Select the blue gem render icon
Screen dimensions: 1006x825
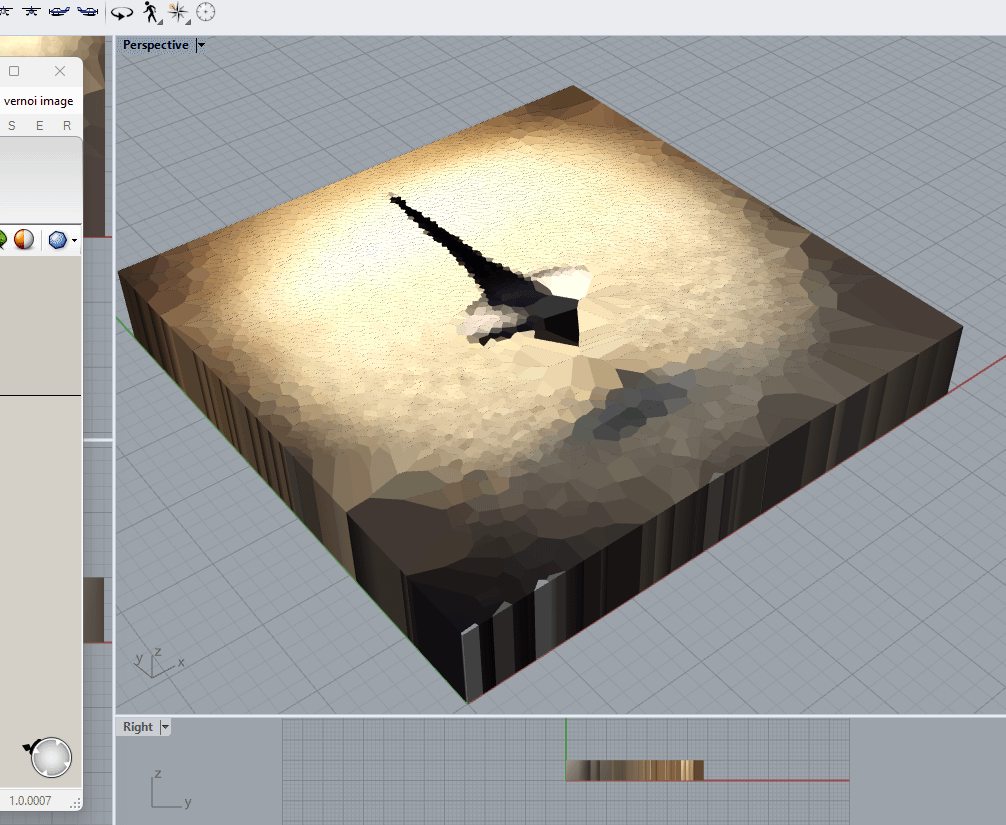57,240
